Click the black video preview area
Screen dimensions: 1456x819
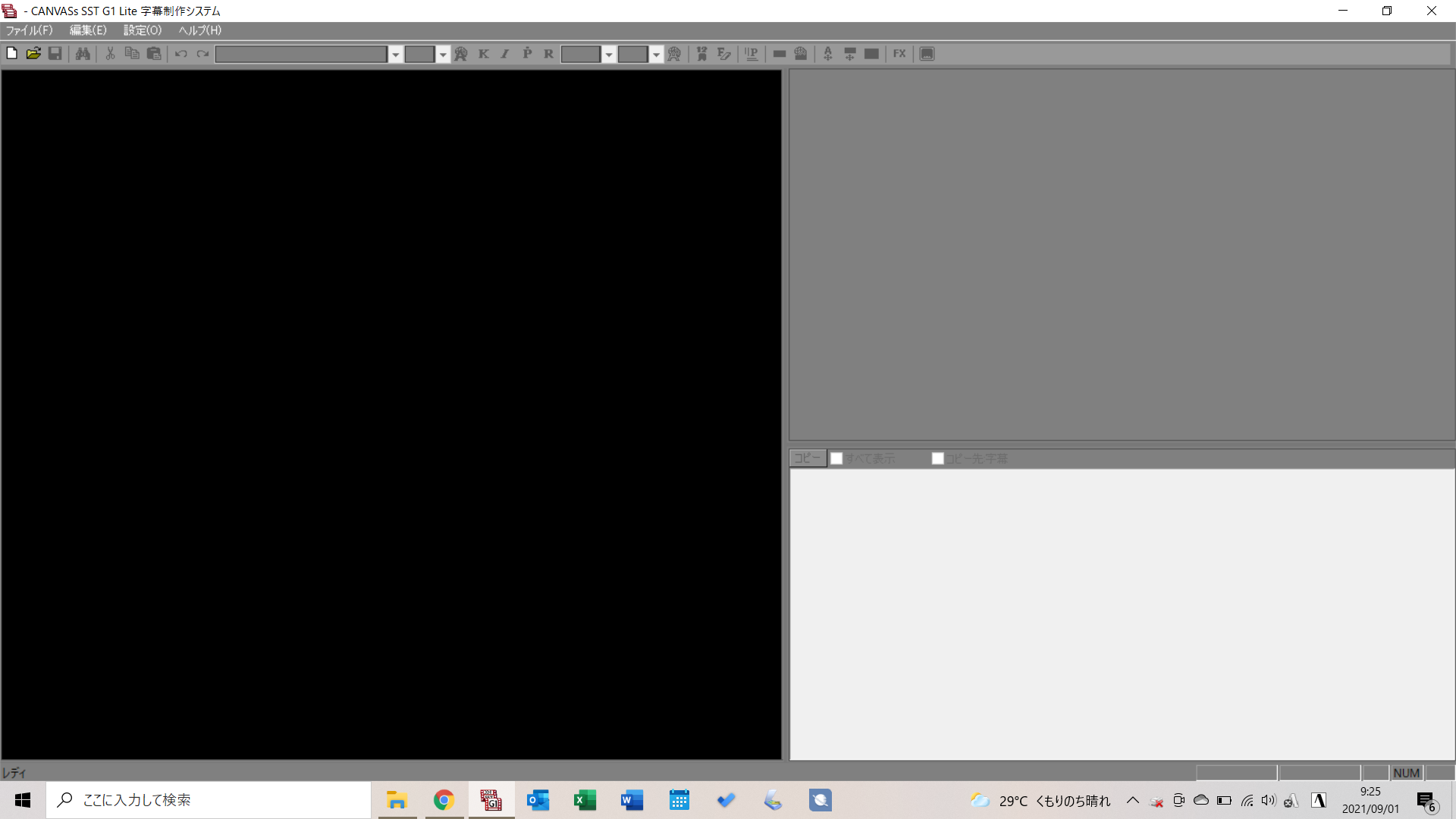click(391, 415)
